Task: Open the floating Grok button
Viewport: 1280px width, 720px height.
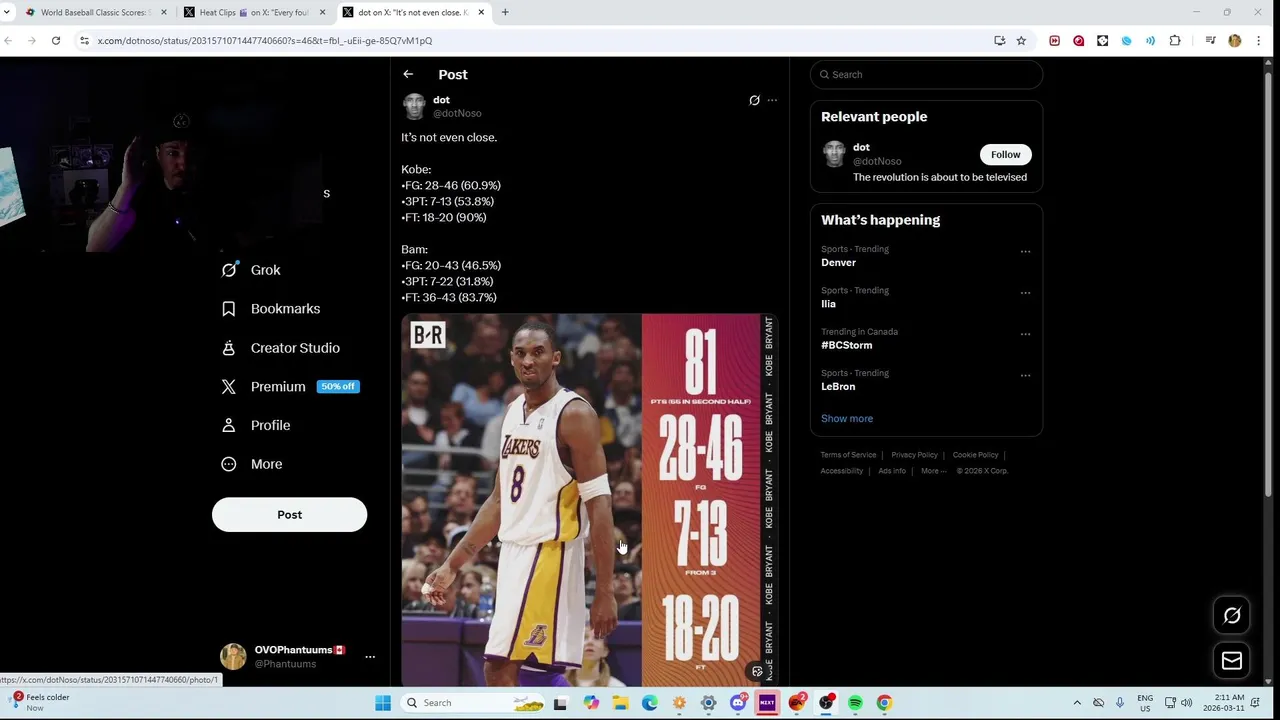Action: click(x=1232, y=616)
